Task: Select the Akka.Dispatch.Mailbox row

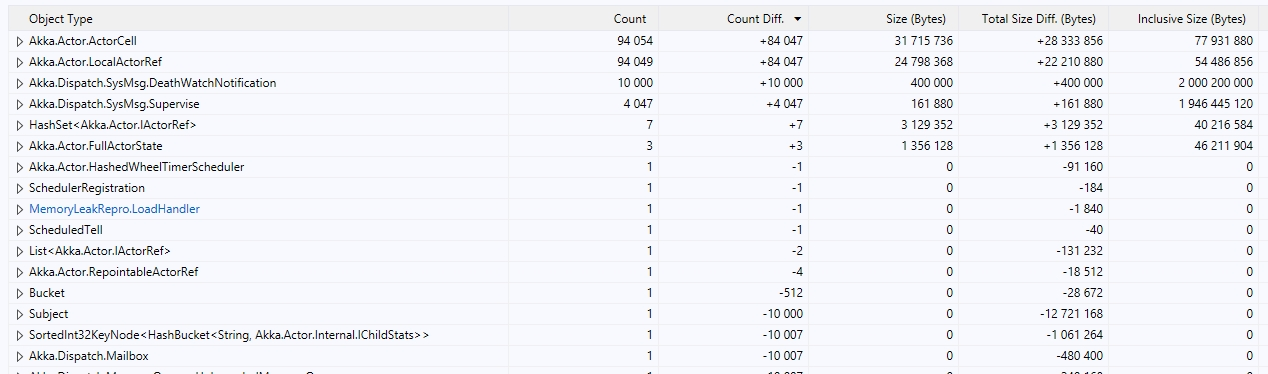Action: click(634, 356)
